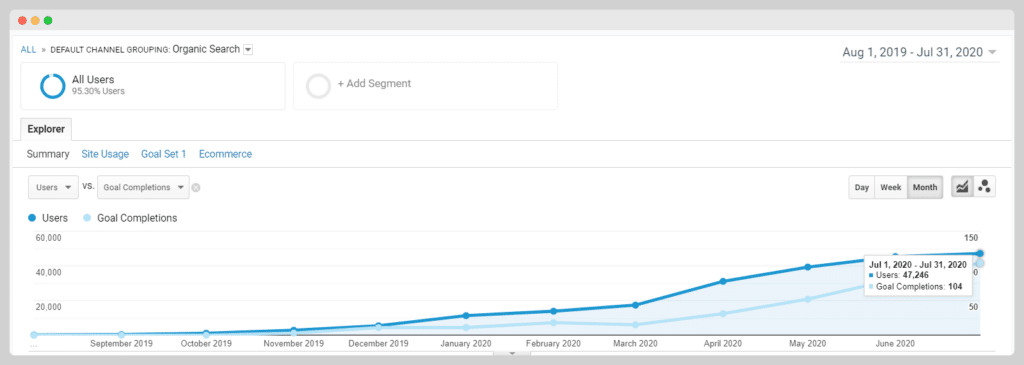This screenshot has height=365, width=1024.
Task: Set chart interval to Month
Action: coord(925,187)
